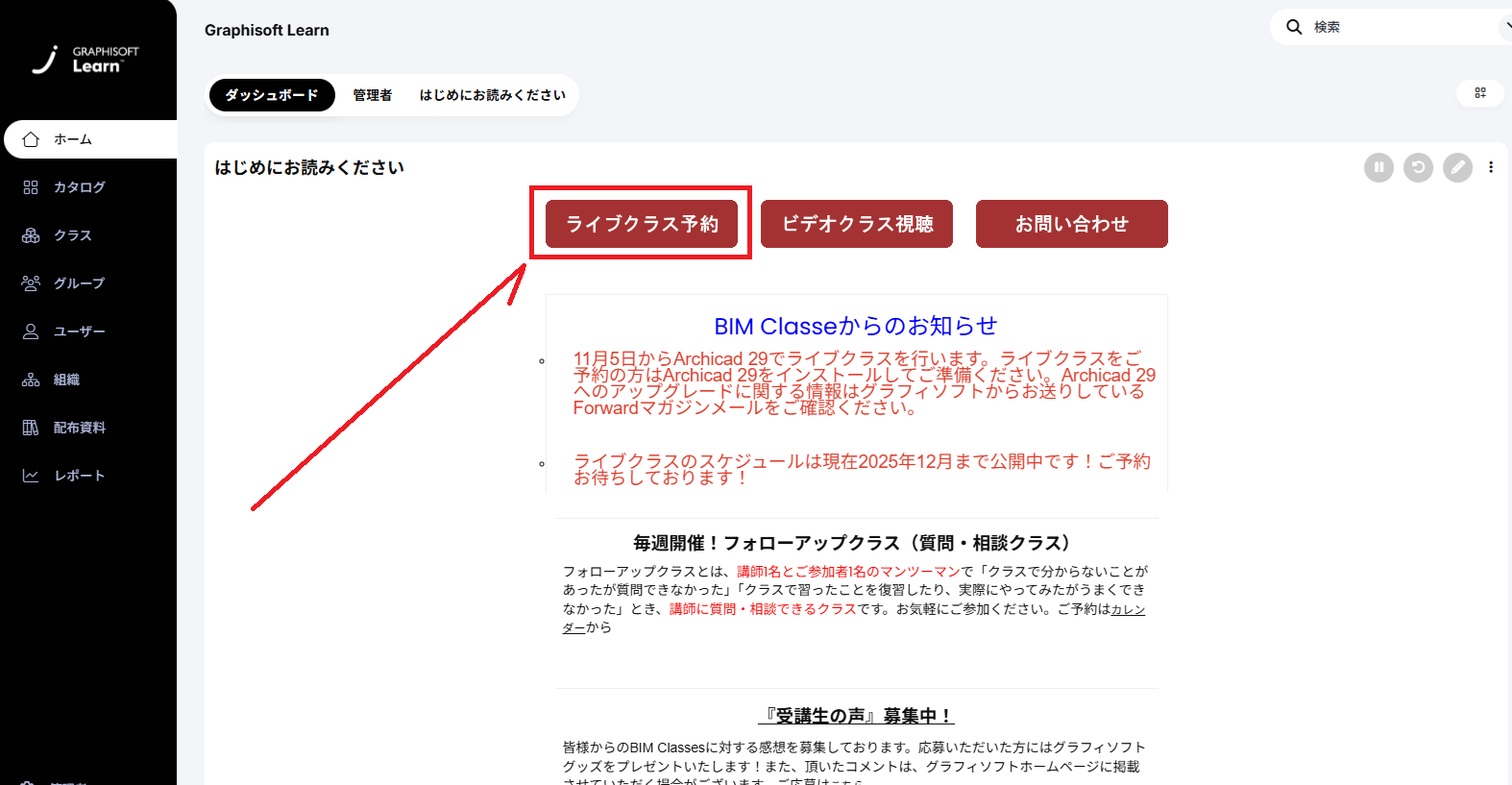
Task: Open カタログ in the sidebar
Action: click(x=79, y=187)
